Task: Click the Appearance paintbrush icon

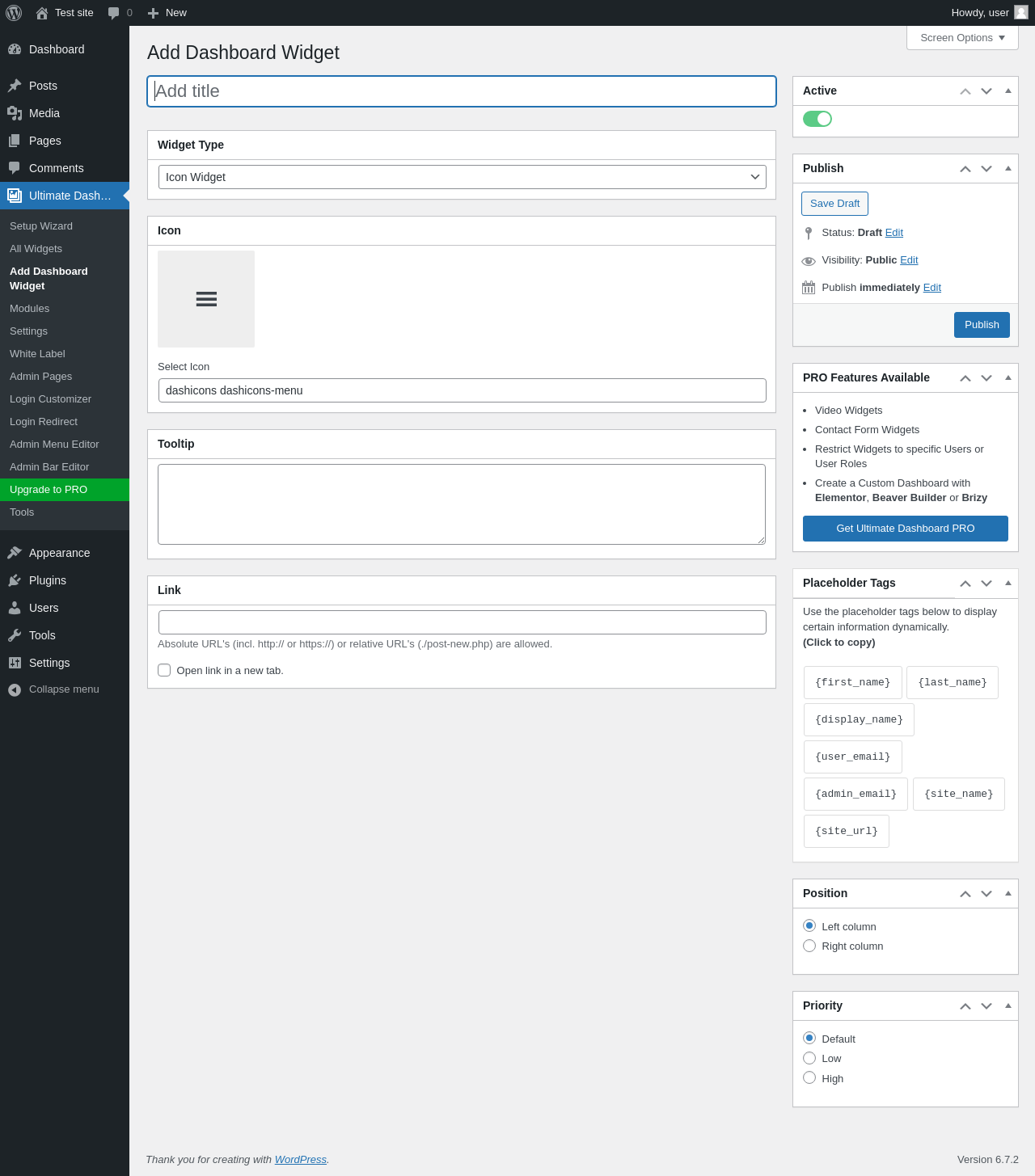Action: click(x=15, y=553)
